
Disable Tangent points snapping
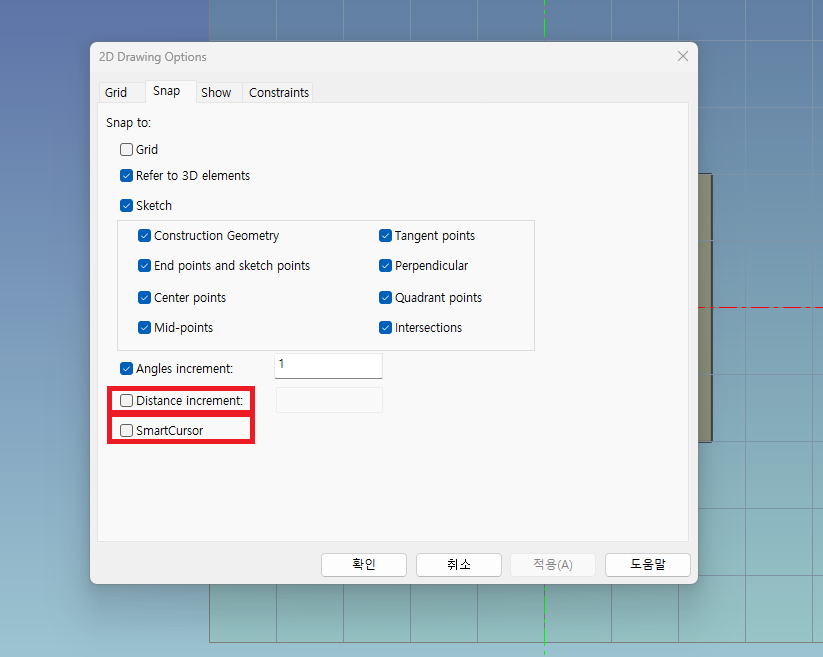click(x=385, y=236)
